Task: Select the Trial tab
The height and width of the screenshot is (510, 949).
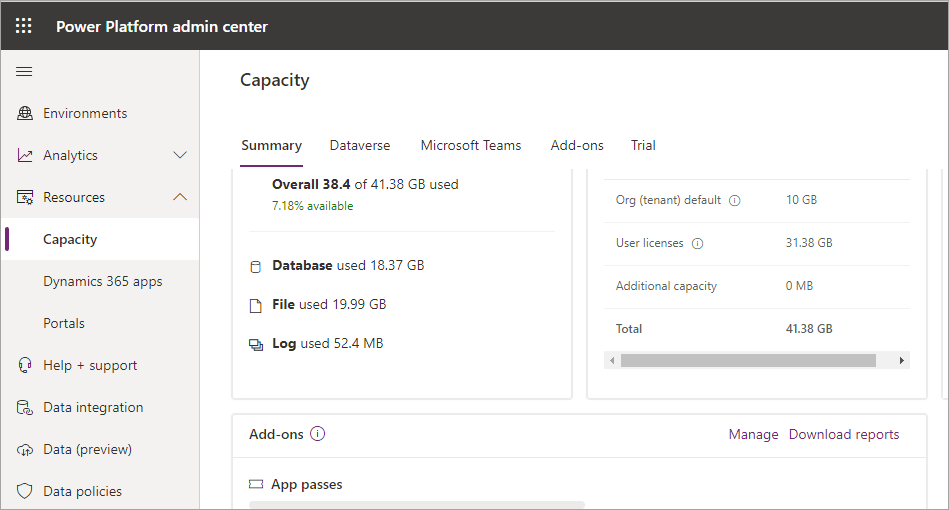Action: [x=643, y=146]
